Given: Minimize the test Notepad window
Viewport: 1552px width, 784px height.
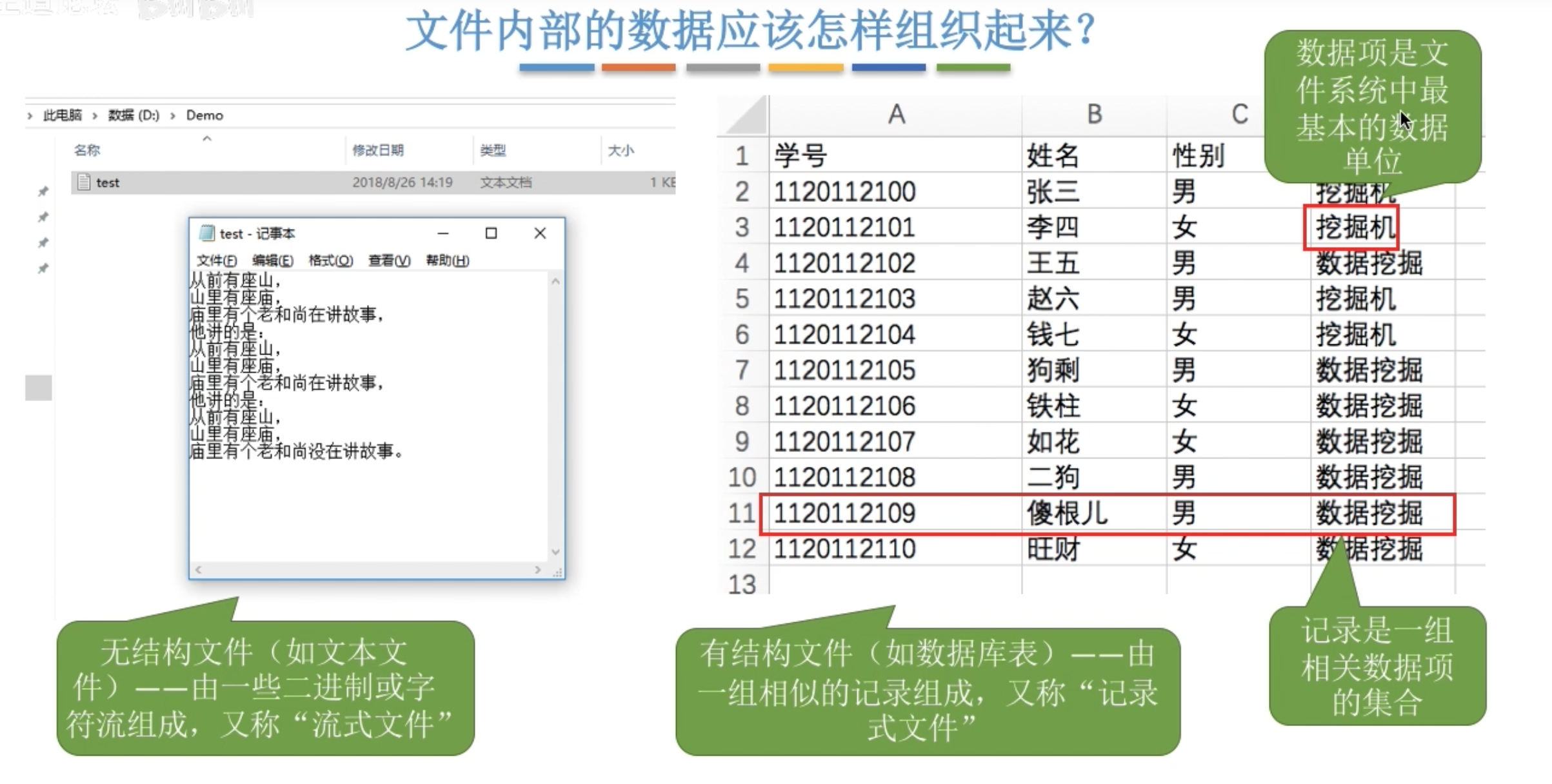Looking at the screenshot, I should [x=443, y=233].
